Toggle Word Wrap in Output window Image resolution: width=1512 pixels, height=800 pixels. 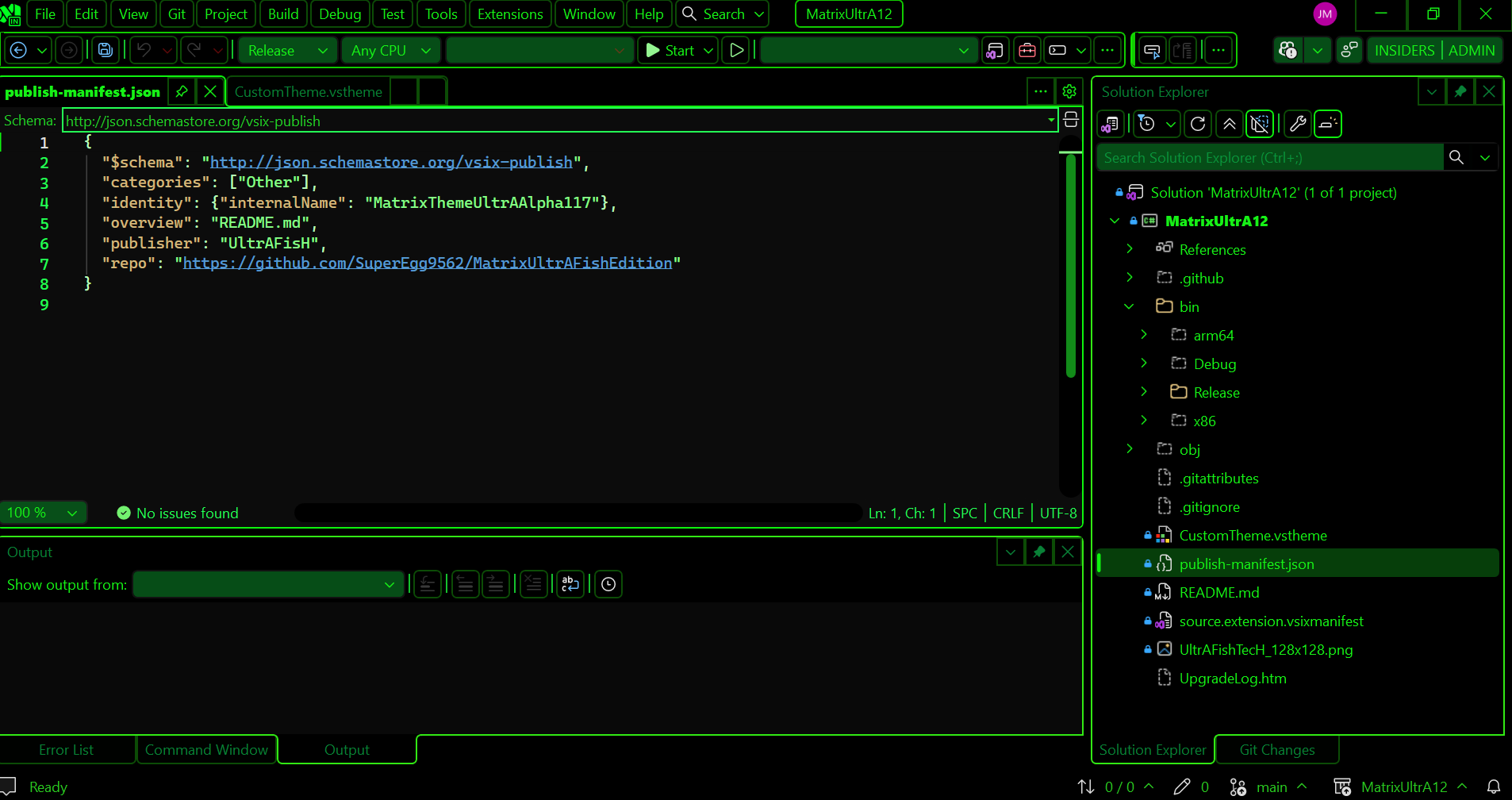(x=570, y=584)
